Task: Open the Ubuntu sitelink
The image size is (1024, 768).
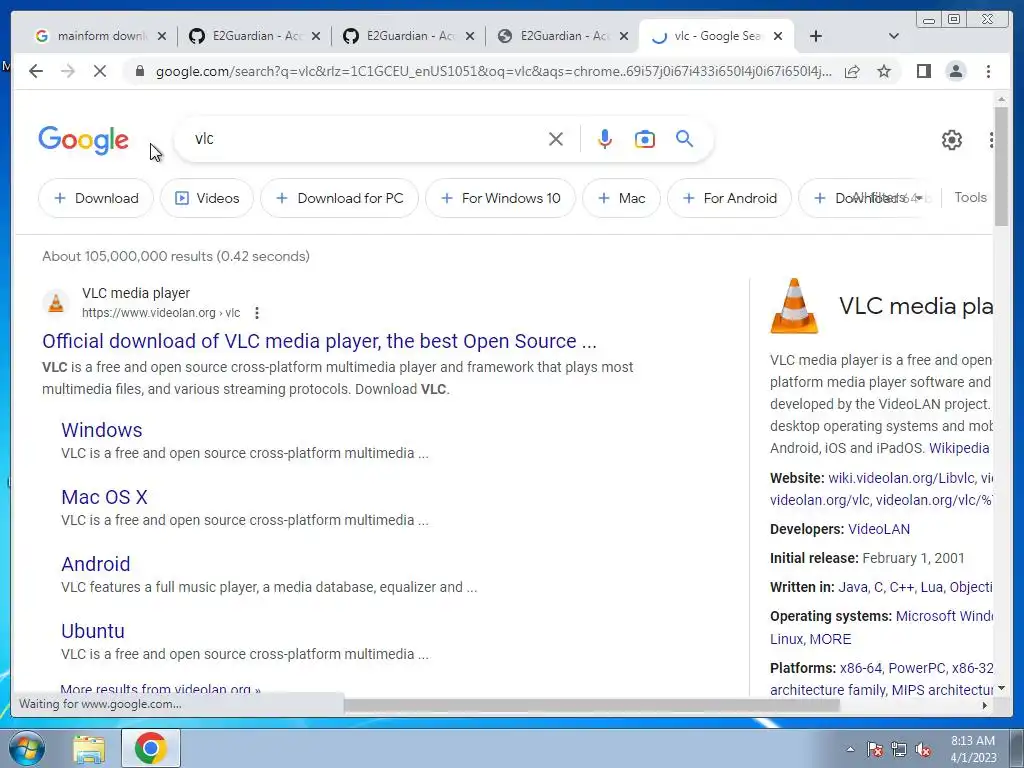Action: point(93,631)
